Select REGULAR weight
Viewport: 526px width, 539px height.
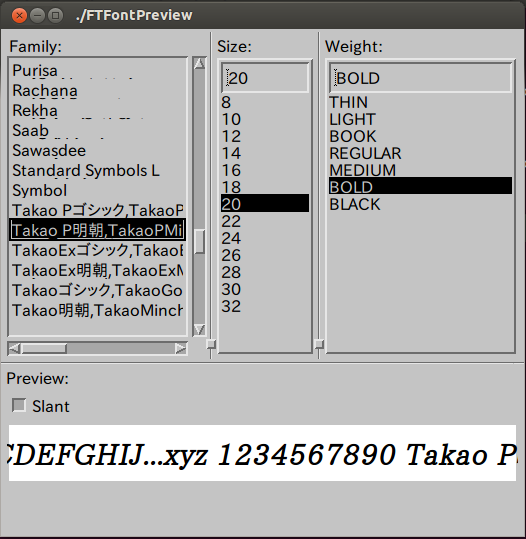[420, 153]
